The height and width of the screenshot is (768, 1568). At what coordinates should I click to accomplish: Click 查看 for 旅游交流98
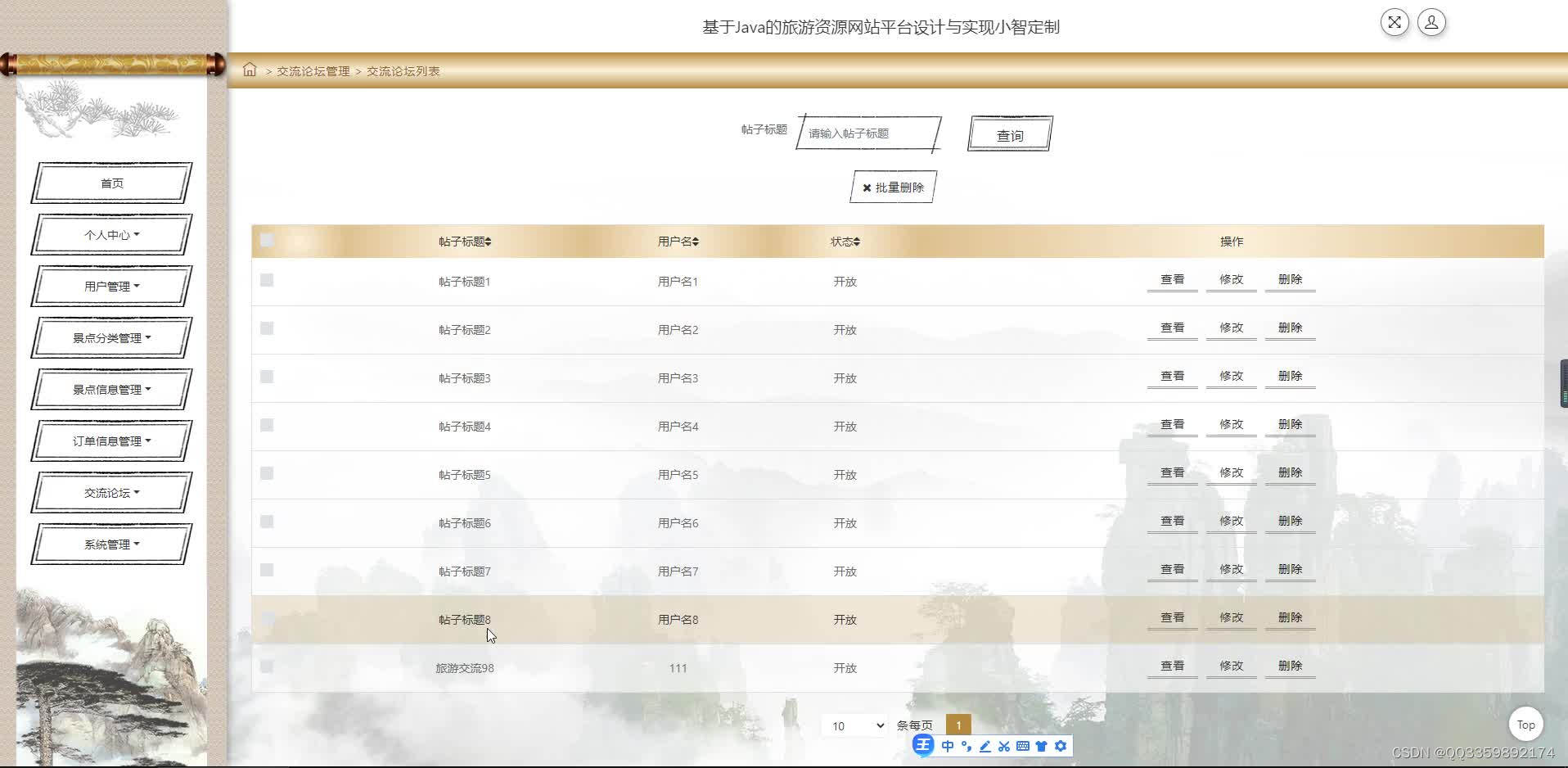coord(1172,666)
